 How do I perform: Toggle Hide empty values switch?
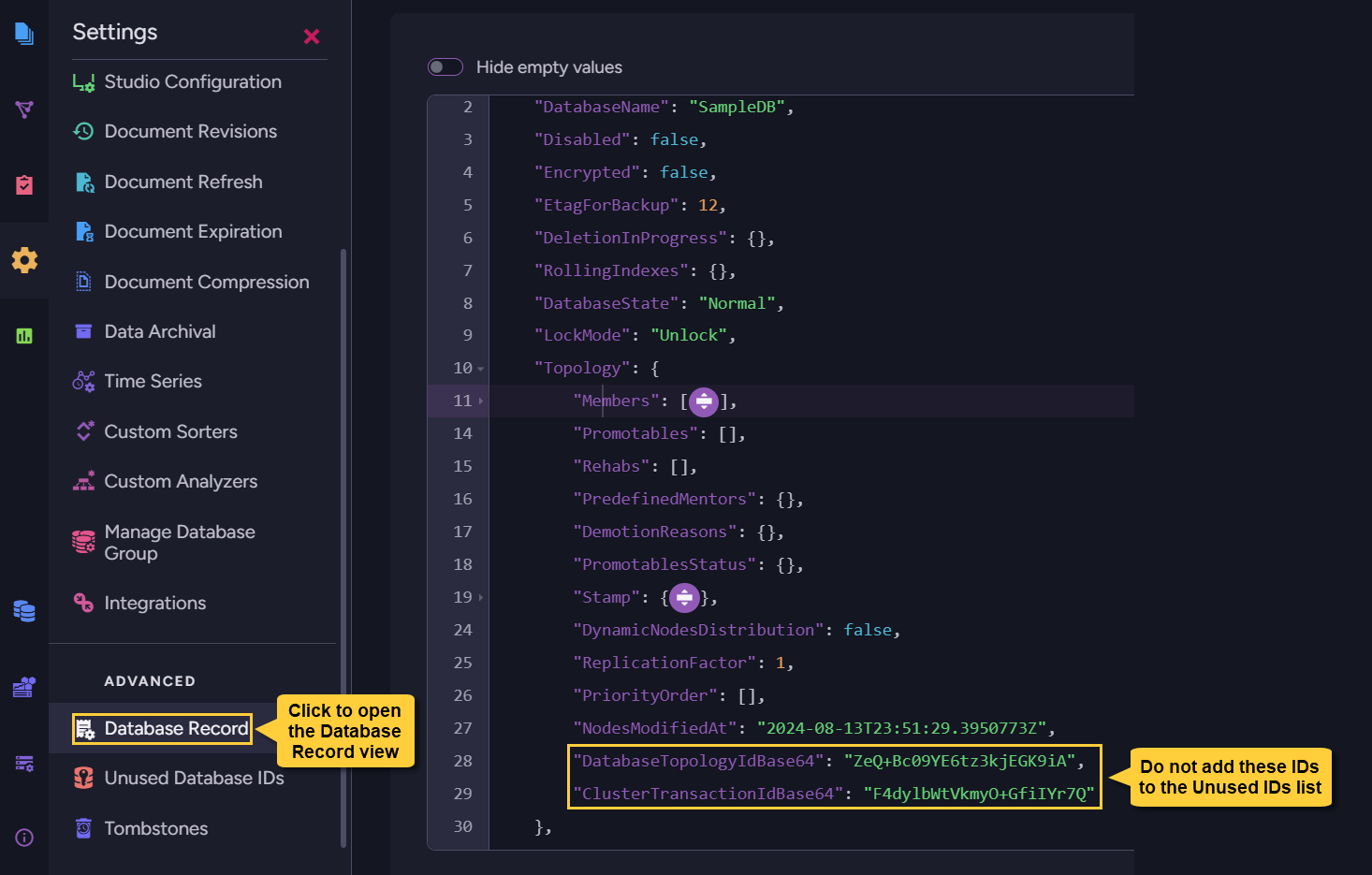point(445,67)
